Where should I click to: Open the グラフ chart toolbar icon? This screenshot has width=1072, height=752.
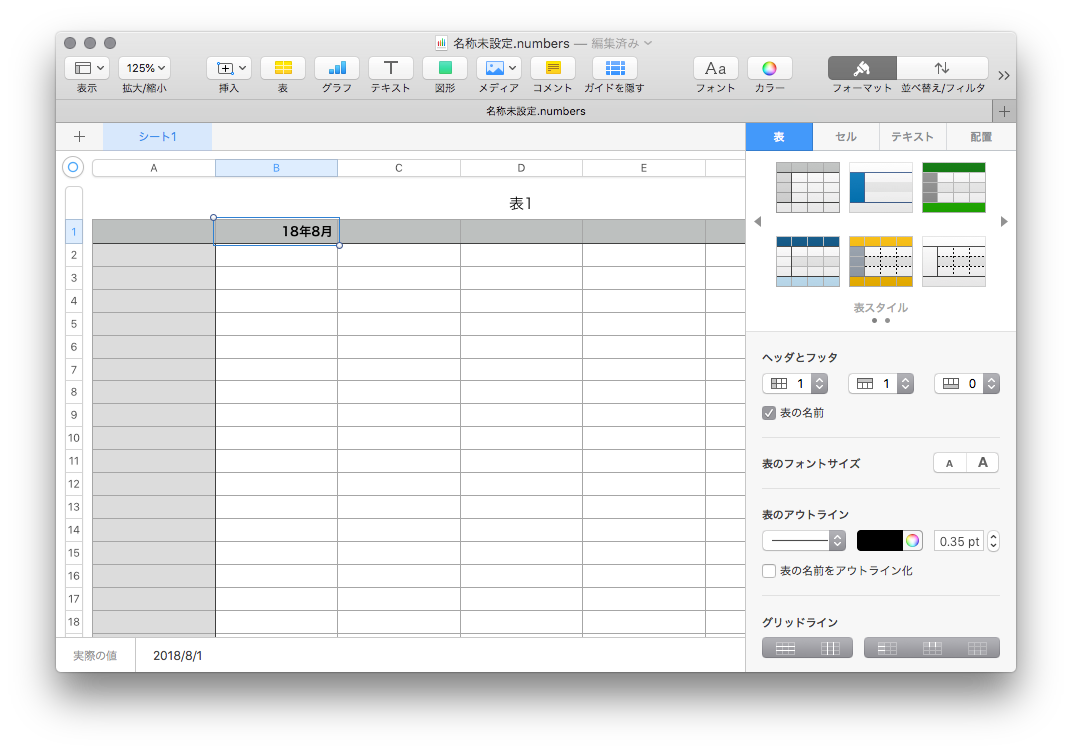click(337, 68)
